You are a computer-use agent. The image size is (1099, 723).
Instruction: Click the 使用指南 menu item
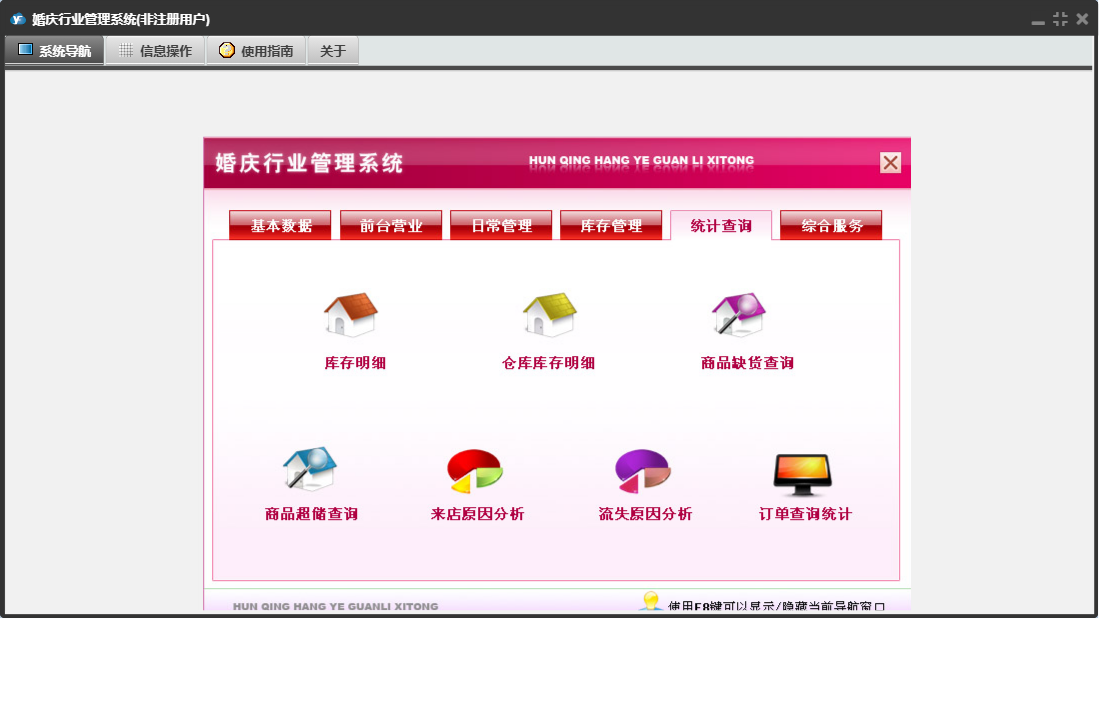pyautogui.click(x=256, y=51)
